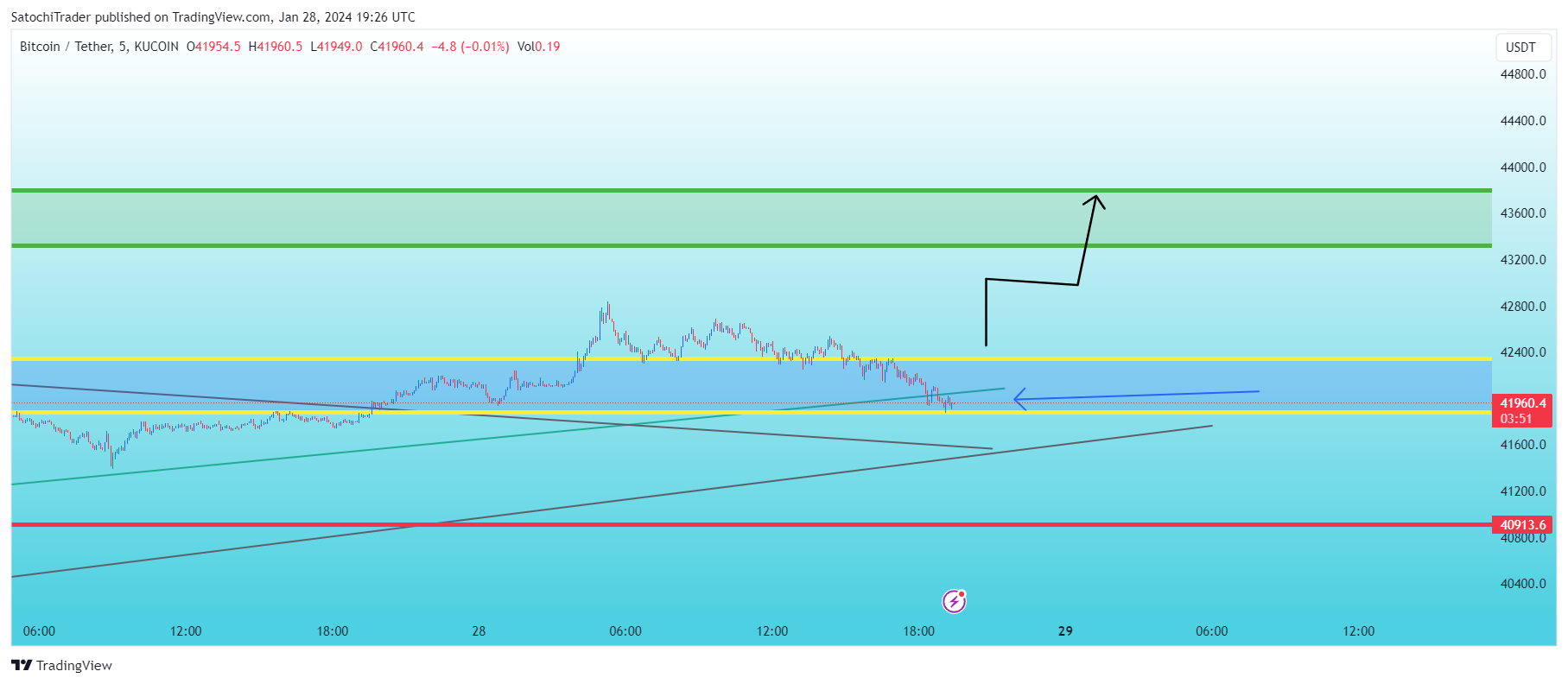
Task: Click the 44400.0 price axis label
Action: coord(1523,121)
